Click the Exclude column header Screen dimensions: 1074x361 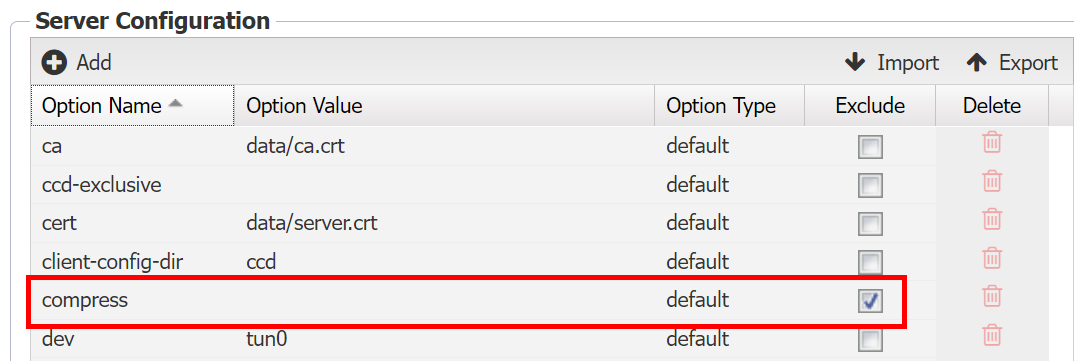[x=871, y=105]
